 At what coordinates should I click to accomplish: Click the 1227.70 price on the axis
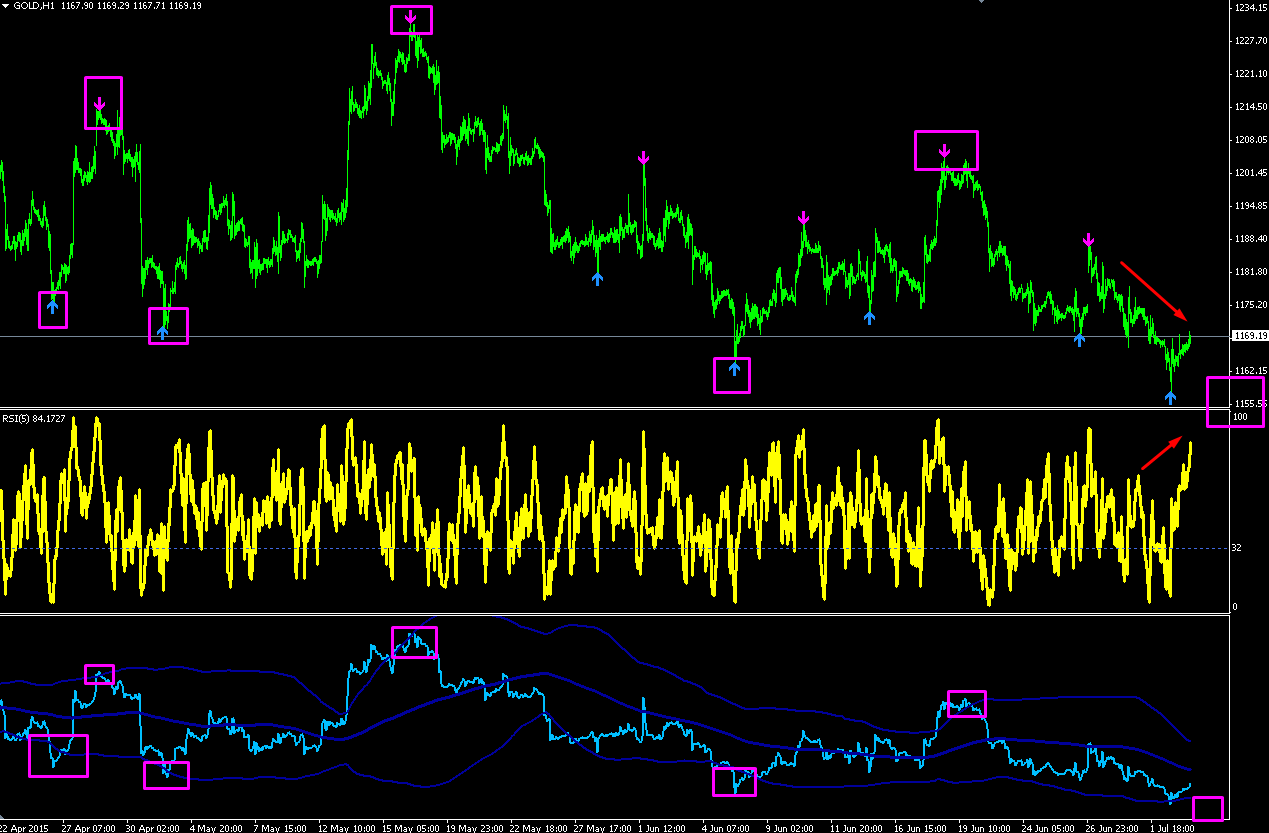tap(1251, 41)
